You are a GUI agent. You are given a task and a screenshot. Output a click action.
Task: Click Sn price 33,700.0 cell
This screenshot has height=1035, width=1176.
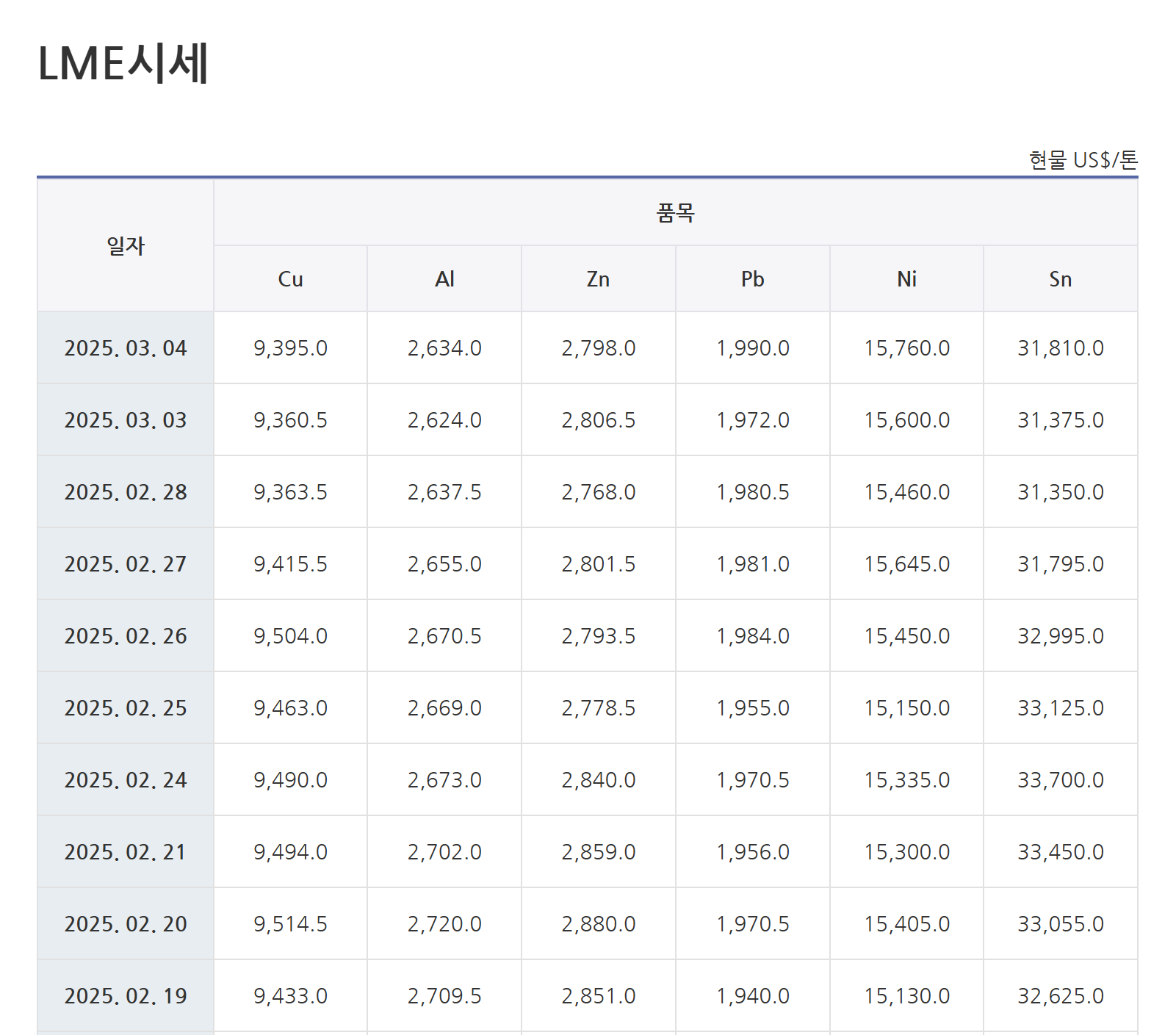(x=1060, y=780)
